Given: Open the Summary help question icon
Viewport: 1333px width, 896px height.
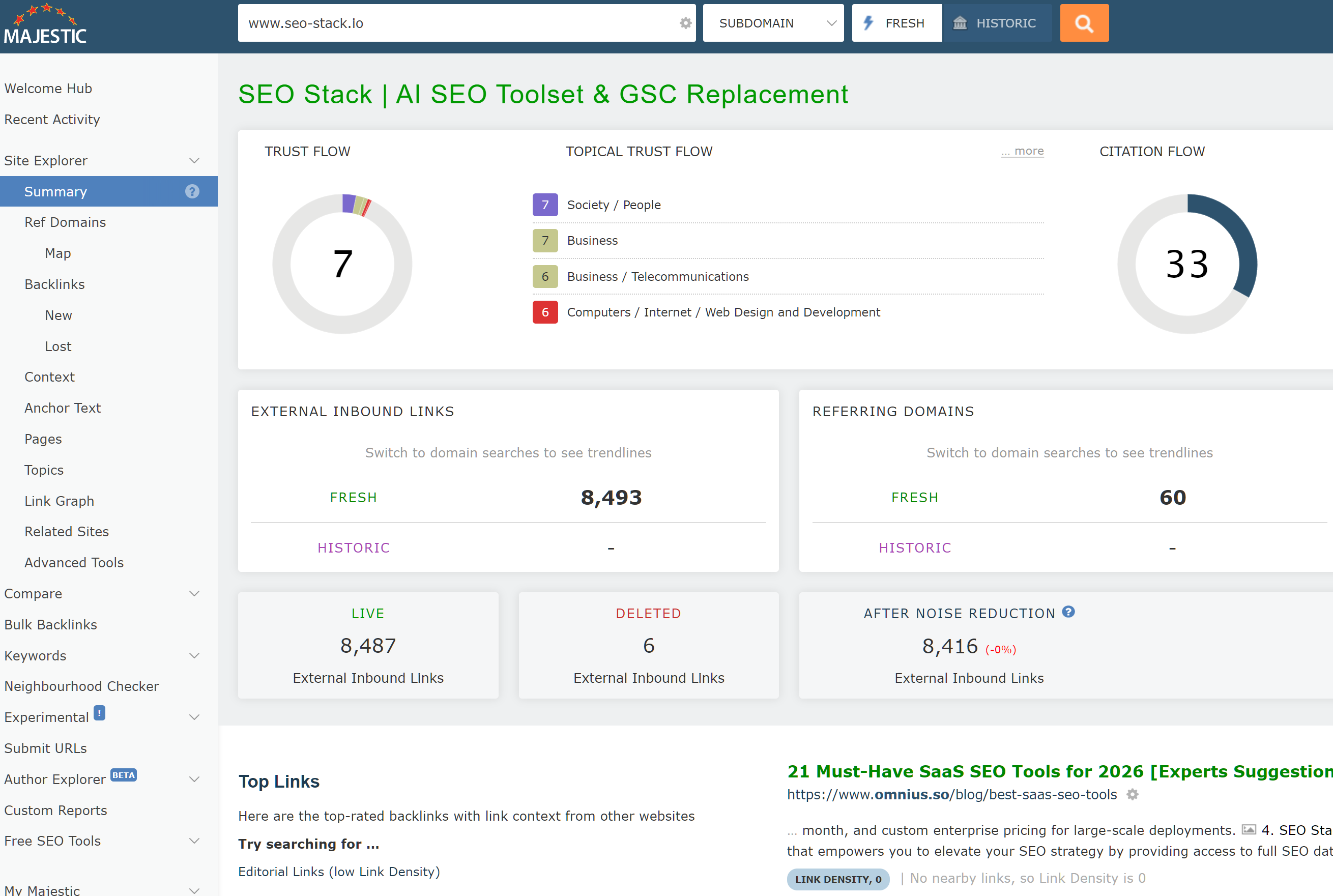Looking at the screenshot, I should coord(192,192).
